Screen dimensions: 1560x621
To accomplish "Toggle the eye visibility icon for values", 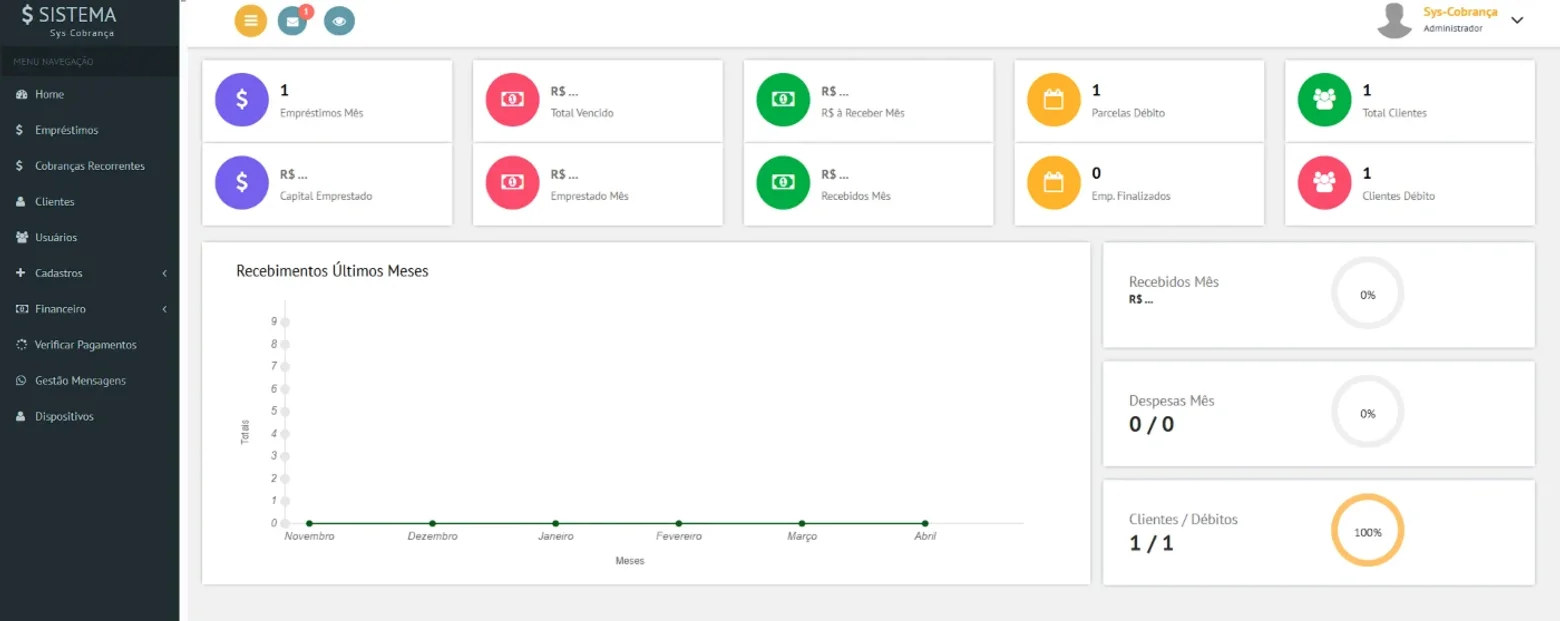I will pos(340,20).
